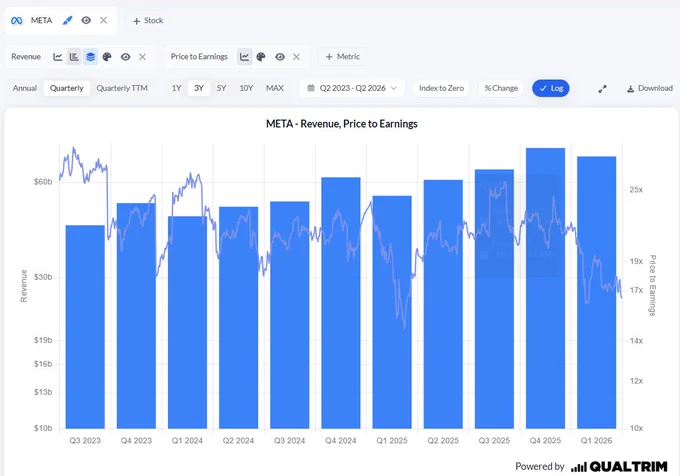The image size is (680, 476).
Task: Remove the META stock chip
Action: click(104, 20)
